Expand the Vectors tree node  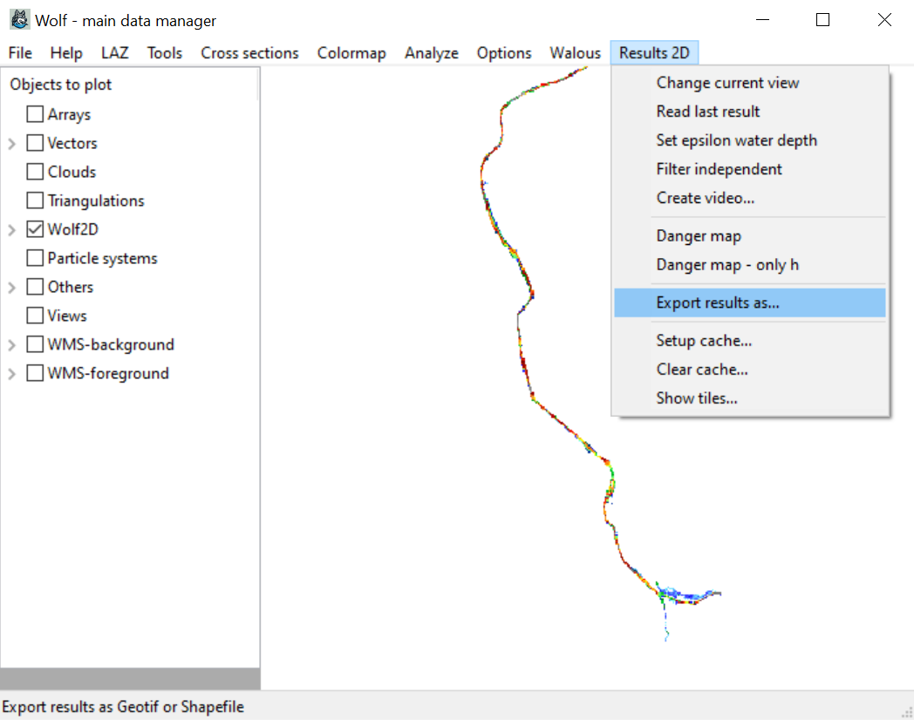(12, 144)
